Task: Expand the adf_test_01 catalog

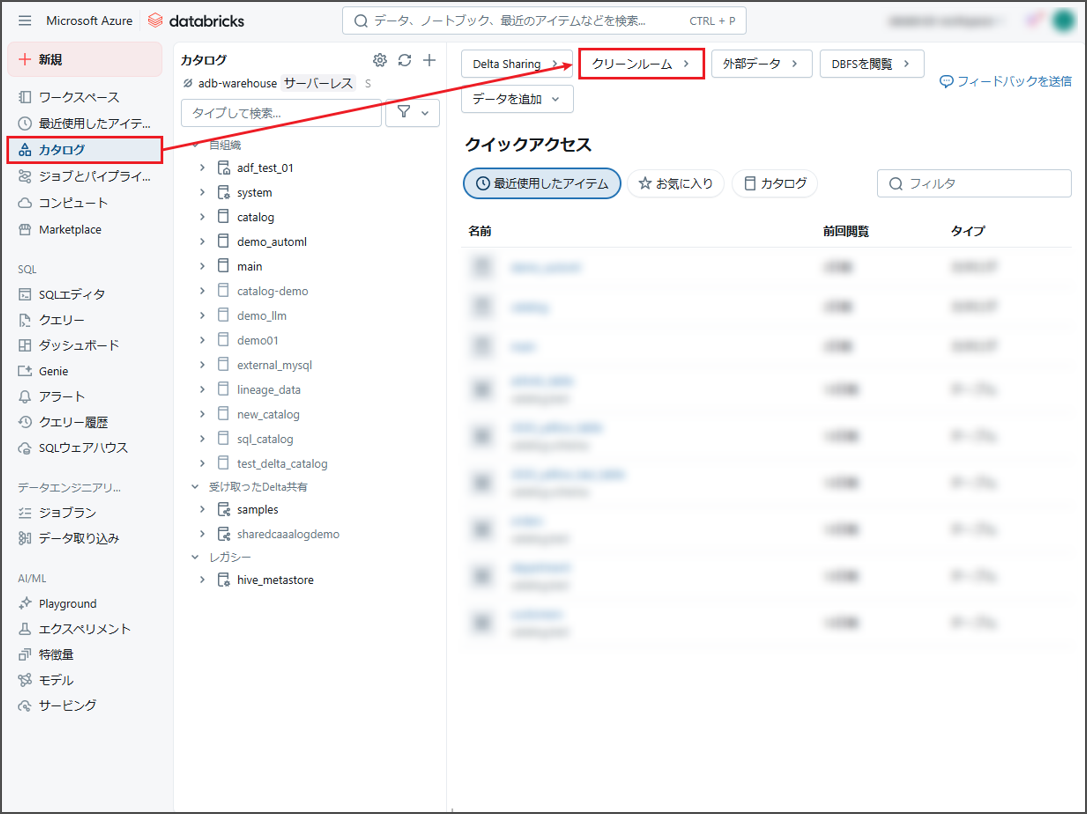Action: [x=202, y=168]
